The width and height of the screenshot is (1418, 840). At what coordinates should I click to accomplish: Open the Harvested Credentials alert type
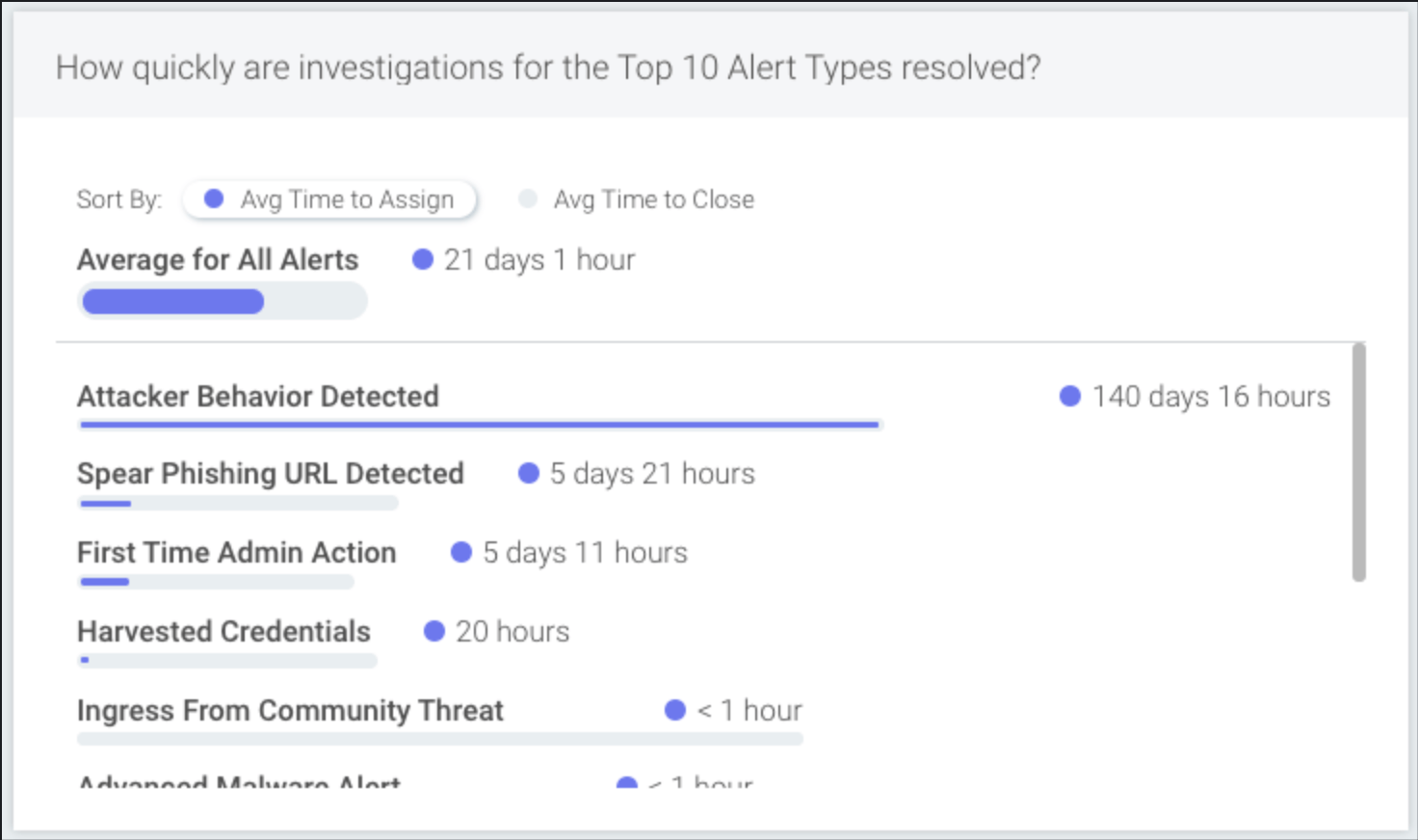coord(223,631)
